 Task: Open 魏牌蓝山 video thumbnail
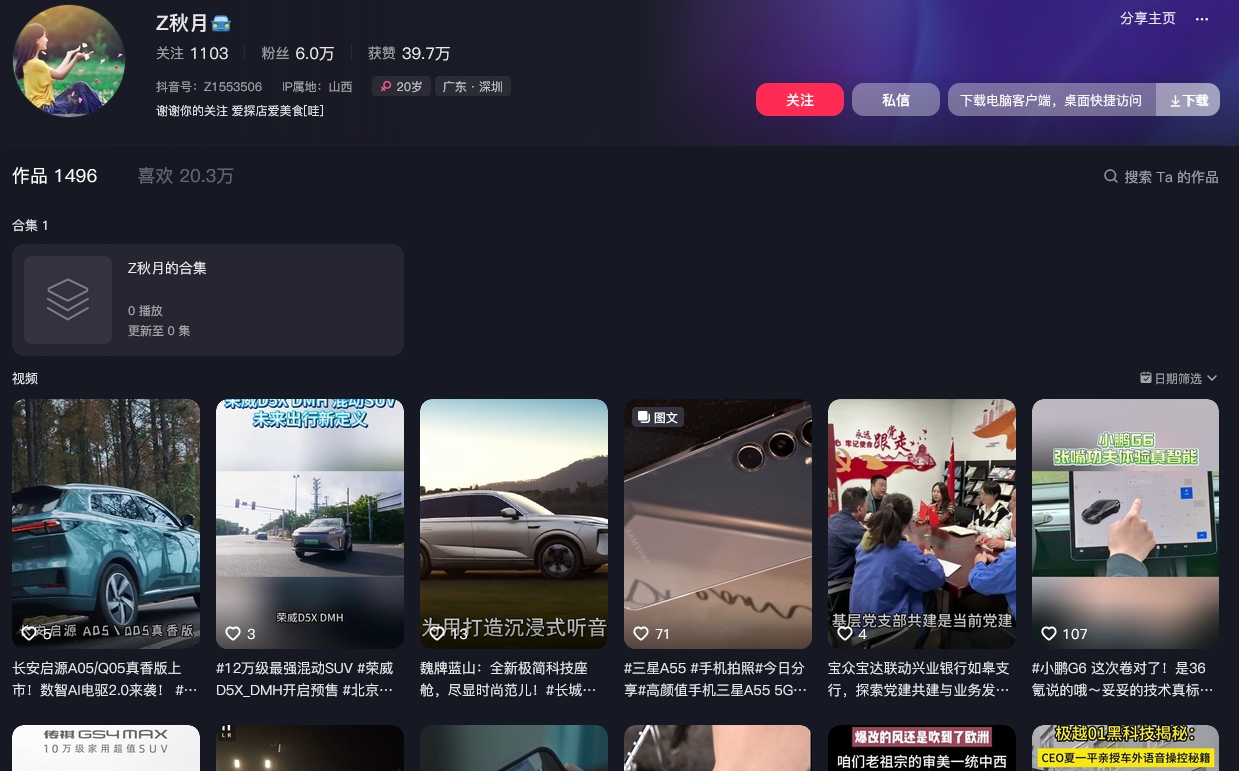[x=514, y=524]
